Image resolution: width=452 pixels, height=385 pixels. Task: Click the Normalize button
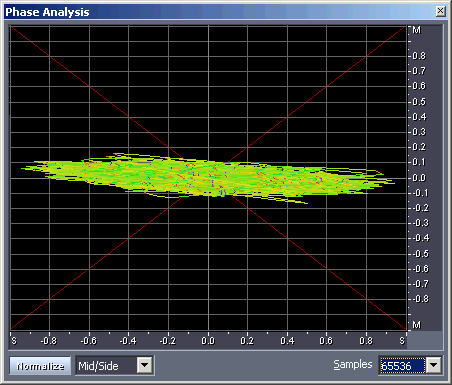(40, 366)
